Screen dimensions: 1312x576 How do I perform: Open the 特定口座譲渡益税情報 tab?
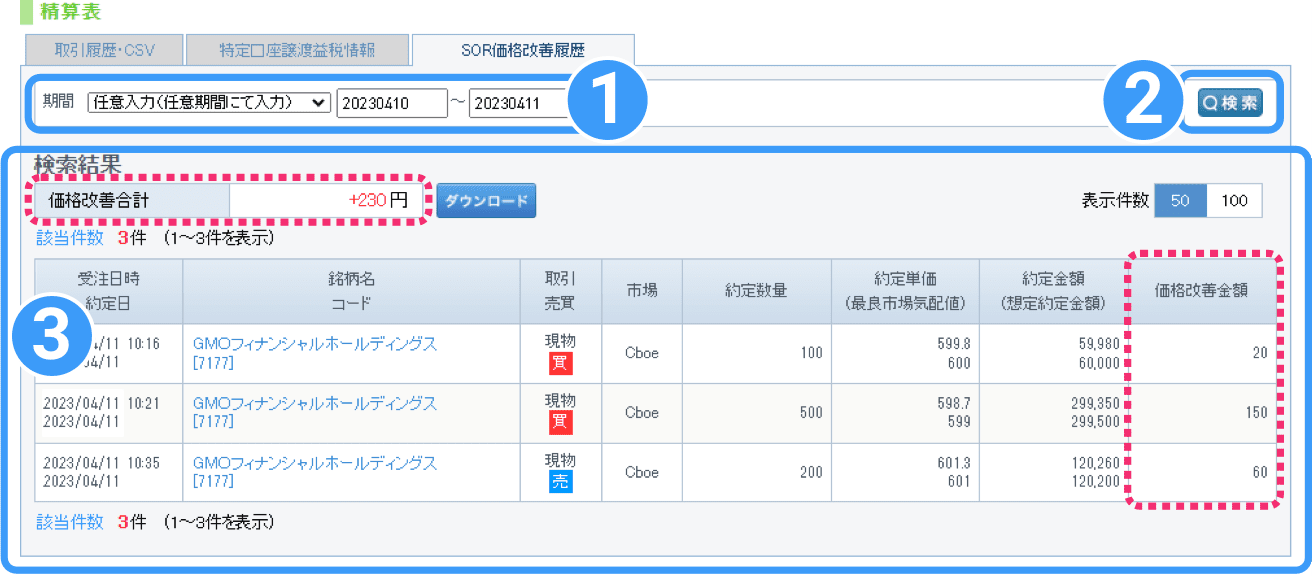point(296,50)
